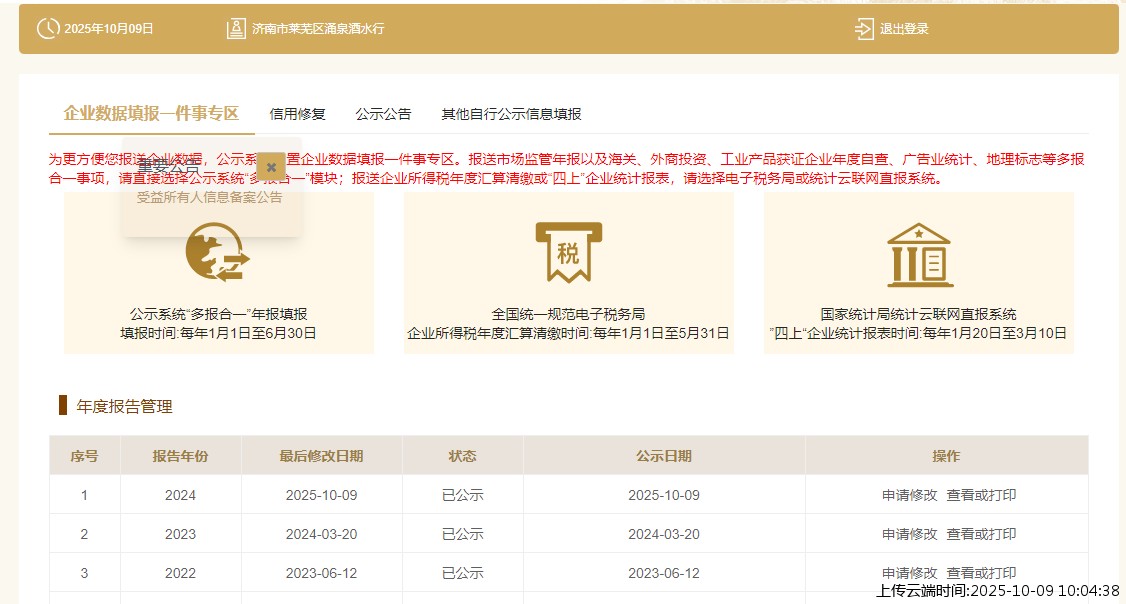Screen dimensions: 1126x604
Task: Click 全国统一规范电子税务局 text link
Action: pos(568,314)
